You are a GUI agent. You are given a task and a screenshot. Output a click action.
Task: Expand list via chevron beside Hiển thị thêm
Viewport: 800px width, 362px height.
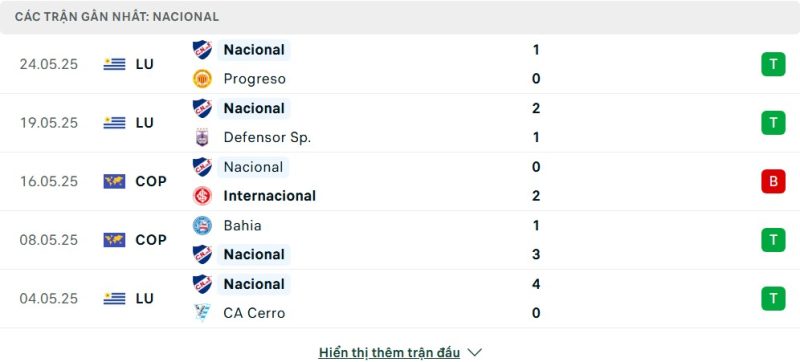[x=474, y=352]
